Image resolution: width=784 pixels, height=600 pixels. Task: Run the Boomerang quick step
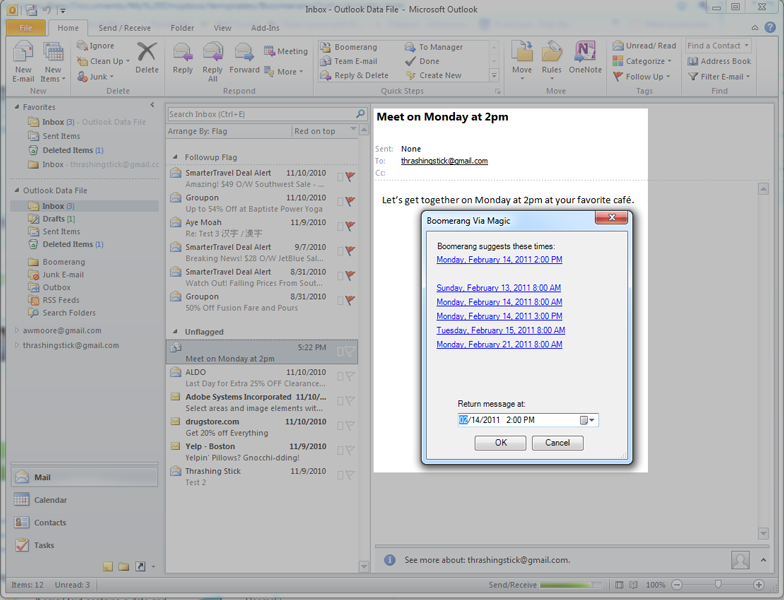[x=348, y=47]
